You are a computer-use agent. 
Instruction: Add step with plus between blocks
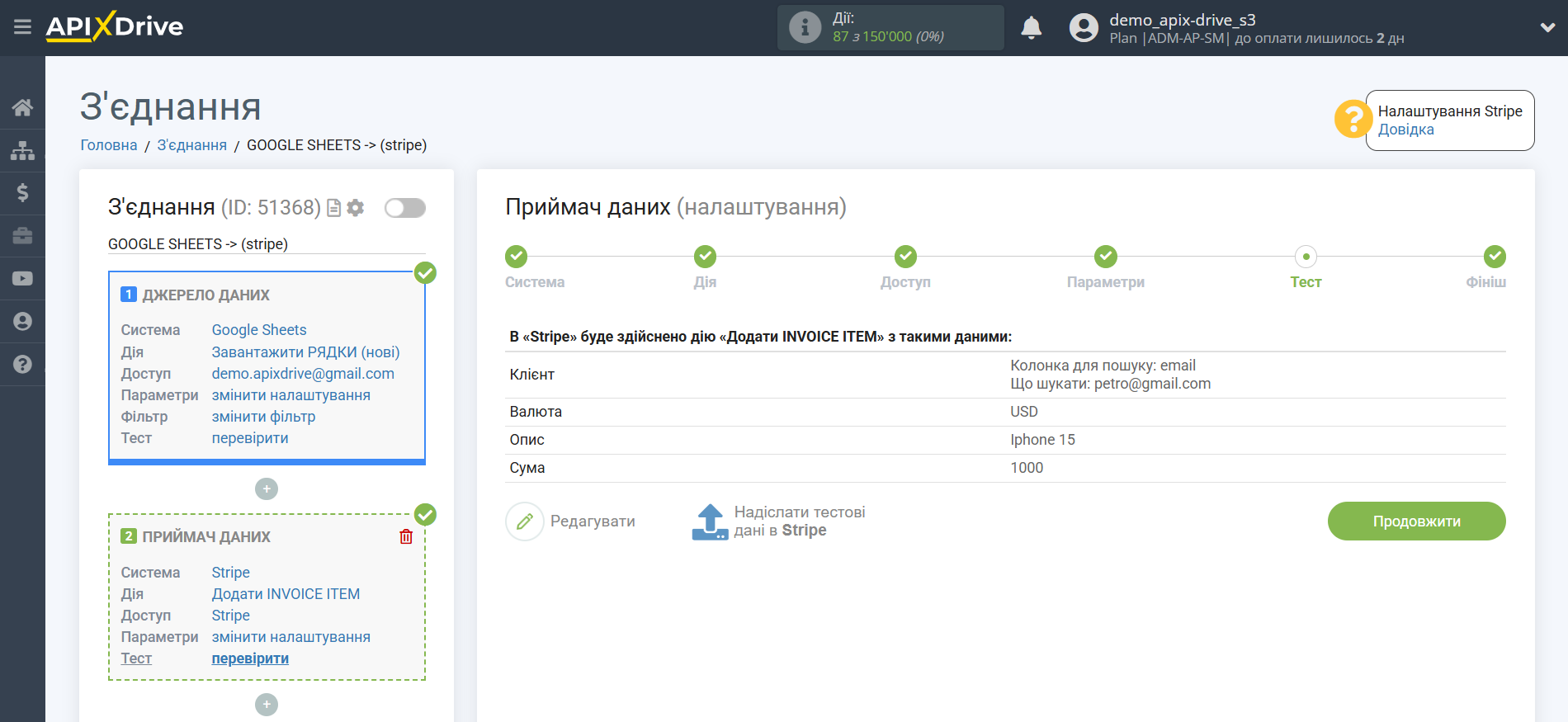click(267, 489)
